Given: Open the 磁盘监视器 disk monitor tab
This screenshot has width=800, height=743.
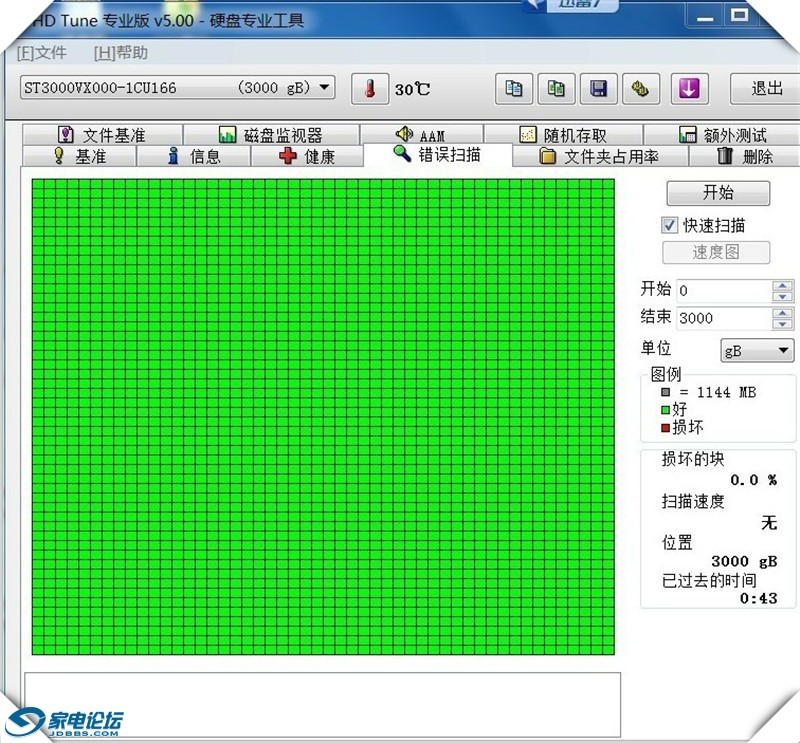Looking at the screenshot, I should tap(270, 135).
